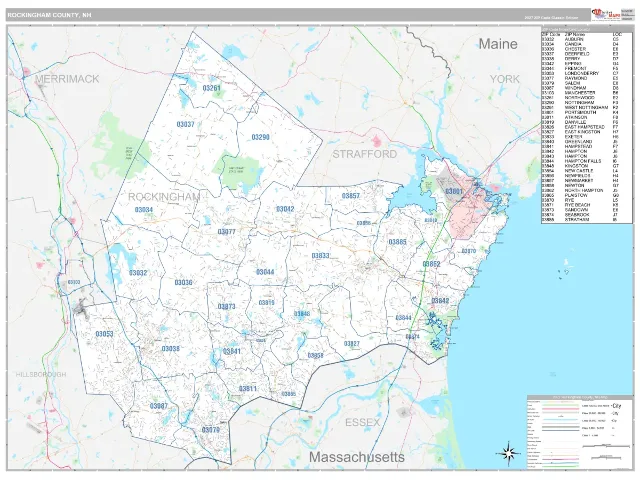Select ZIP code label 03841
The width and height of the screenshot is (640, 480).
pyautogui.click(x=232, y=351)
